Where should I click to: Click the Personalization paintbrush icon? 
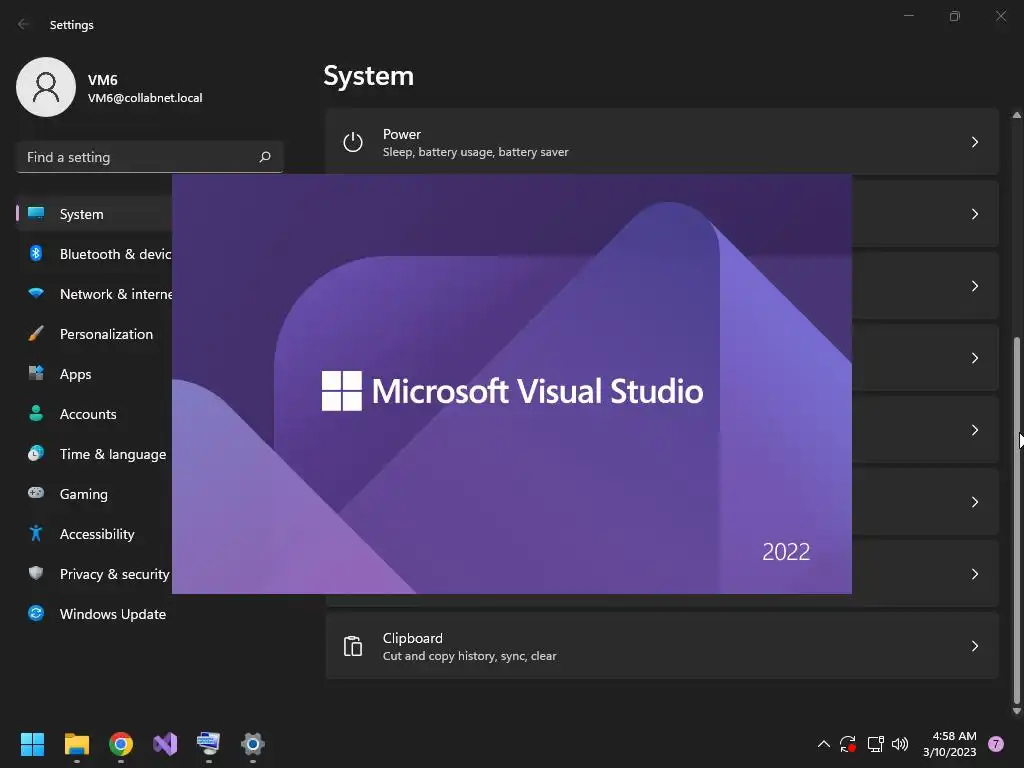(36, 333)
